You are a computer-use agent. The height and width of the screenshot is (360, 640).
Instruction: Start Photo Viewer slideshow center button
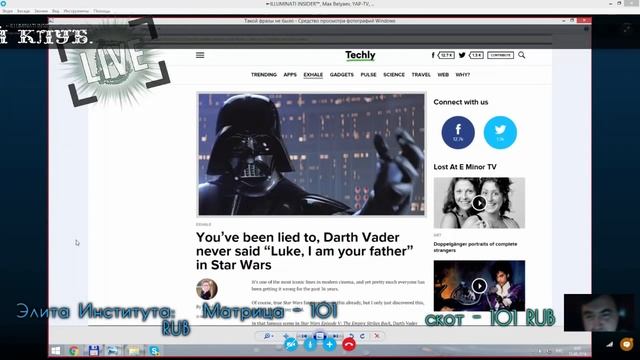tap(320, 336)
